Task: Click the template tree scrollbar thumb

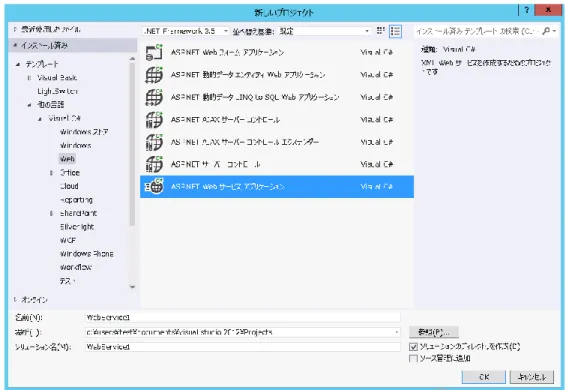Action: (x=132, y=144)
